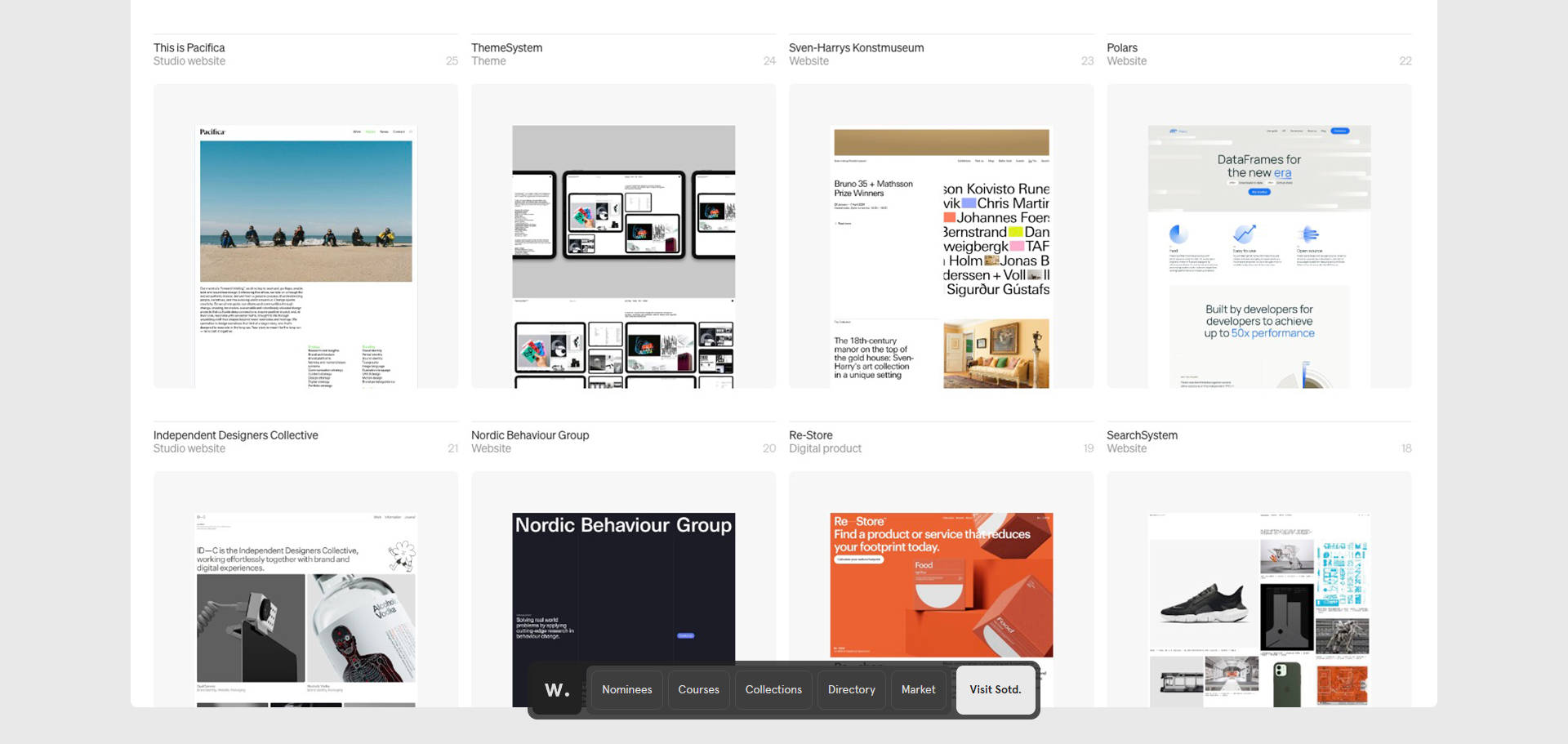
Task: Click the number 21 beside Independent Designers Collective
Action: click(x=452, y=448)
